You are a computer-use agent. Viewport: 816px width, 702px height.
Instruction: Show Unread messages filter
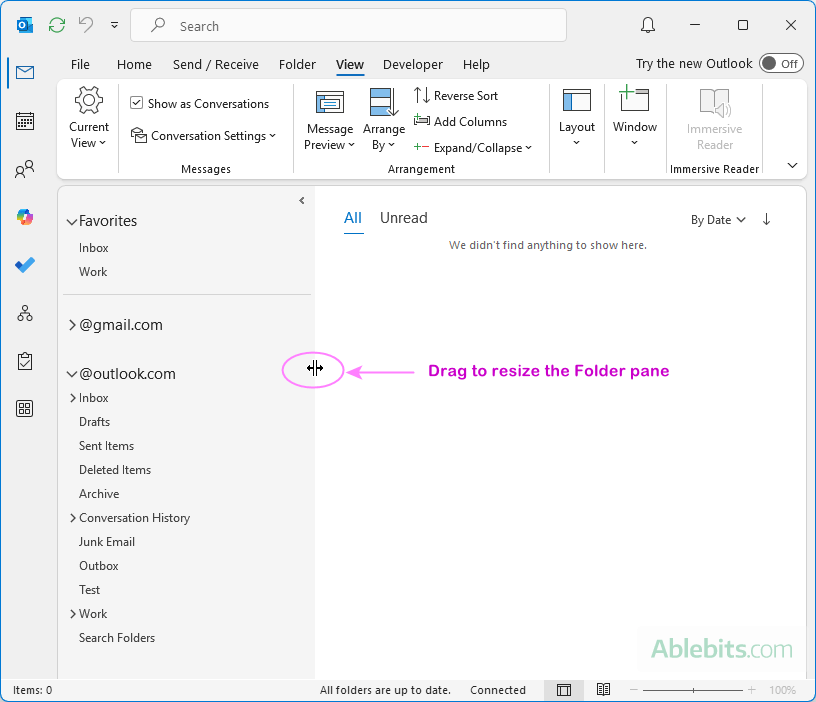[403, 218]
